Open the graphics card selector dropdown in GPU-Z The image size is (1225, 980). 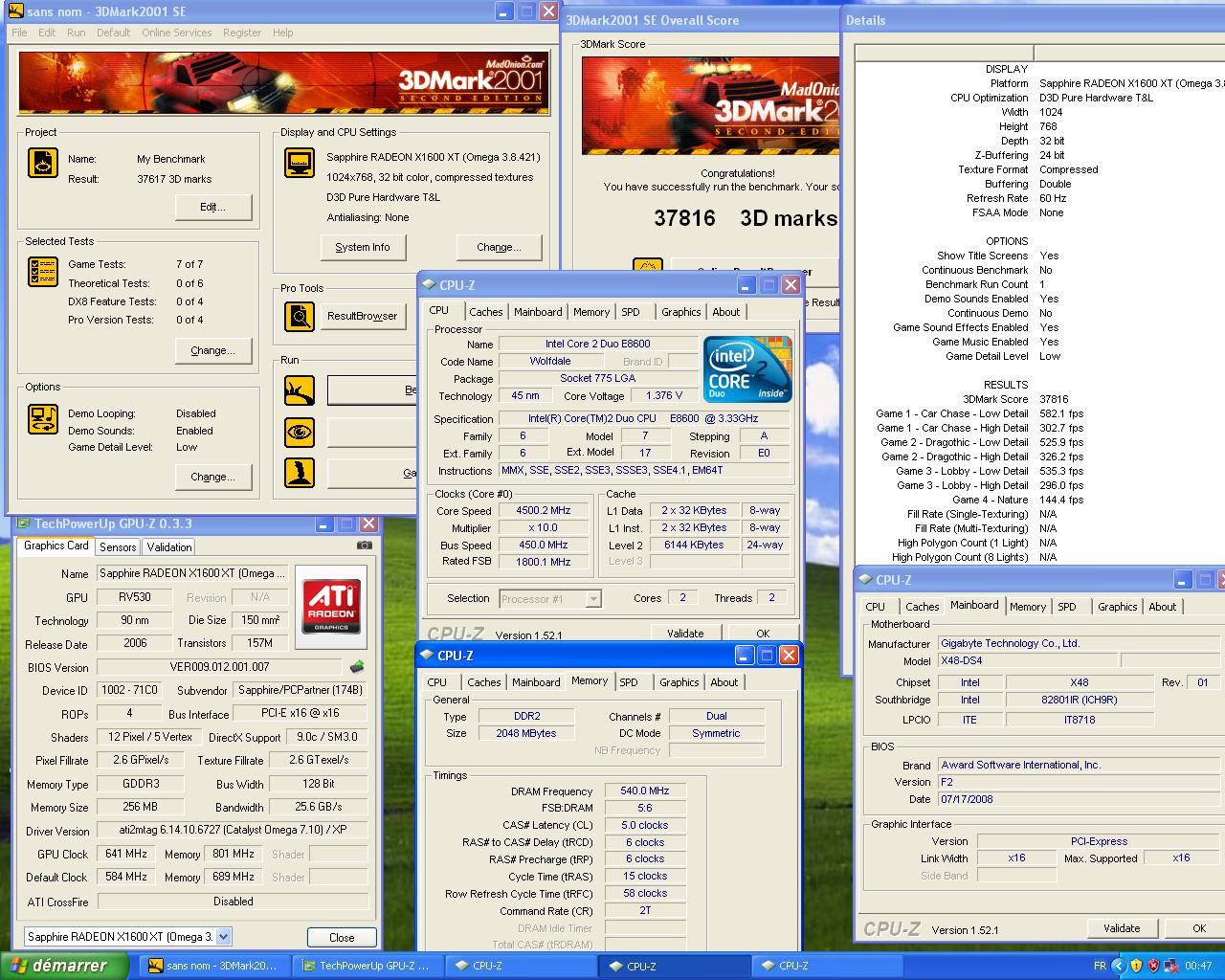point(224,937)
